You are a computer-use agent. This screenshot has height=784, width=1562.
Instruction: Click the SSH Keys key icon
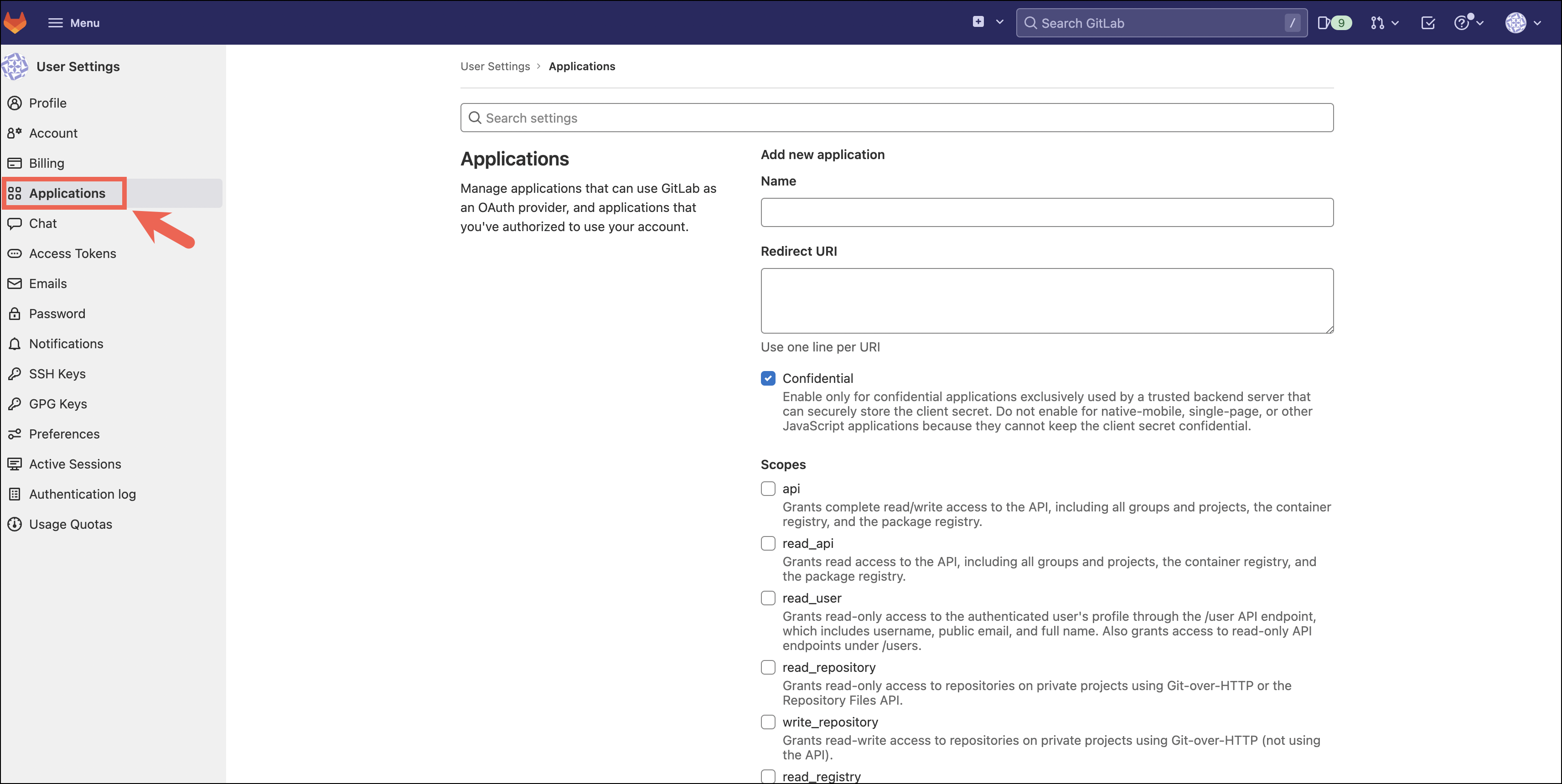pos(15,373)
